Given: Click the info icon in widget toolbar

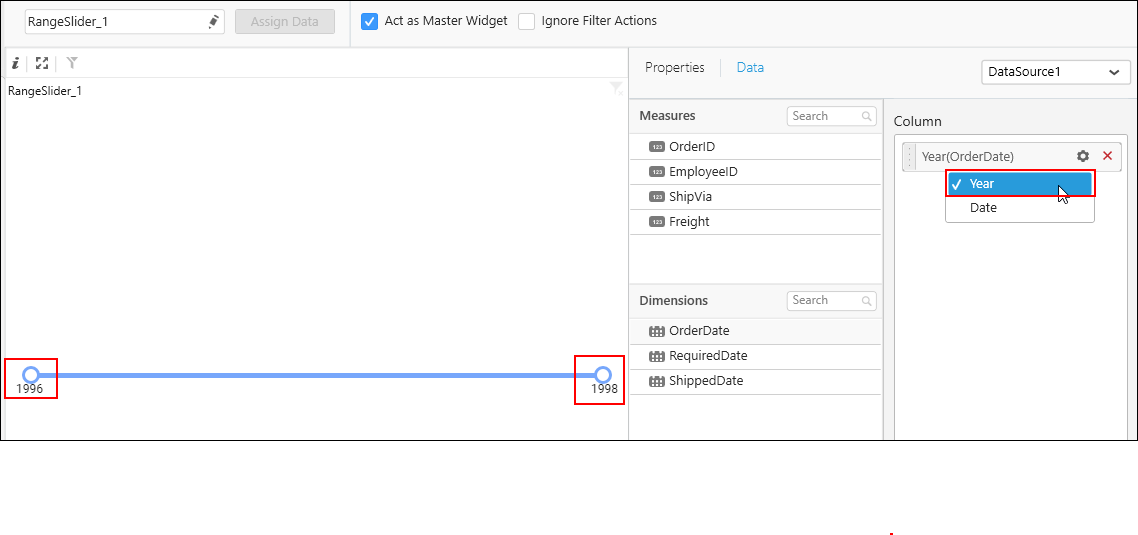Looking at the screenshot, I should [x=15, y=63].
